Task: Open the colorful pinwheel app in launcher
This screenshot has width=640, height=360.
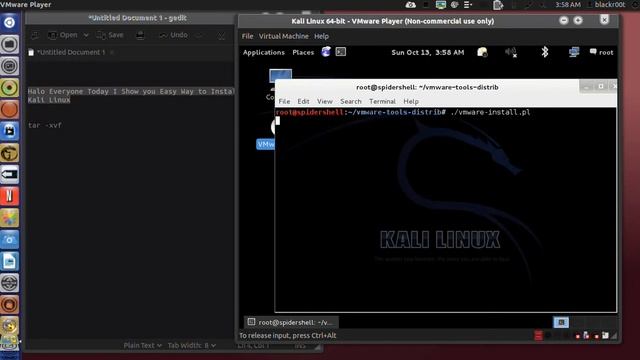Action: [x=9, y=218]
